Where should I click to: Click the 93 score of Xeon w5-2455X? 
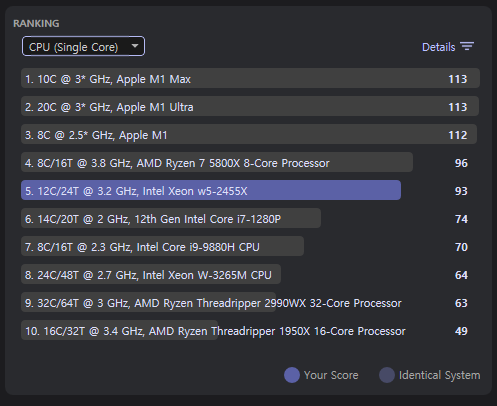[x=461, y=191]
